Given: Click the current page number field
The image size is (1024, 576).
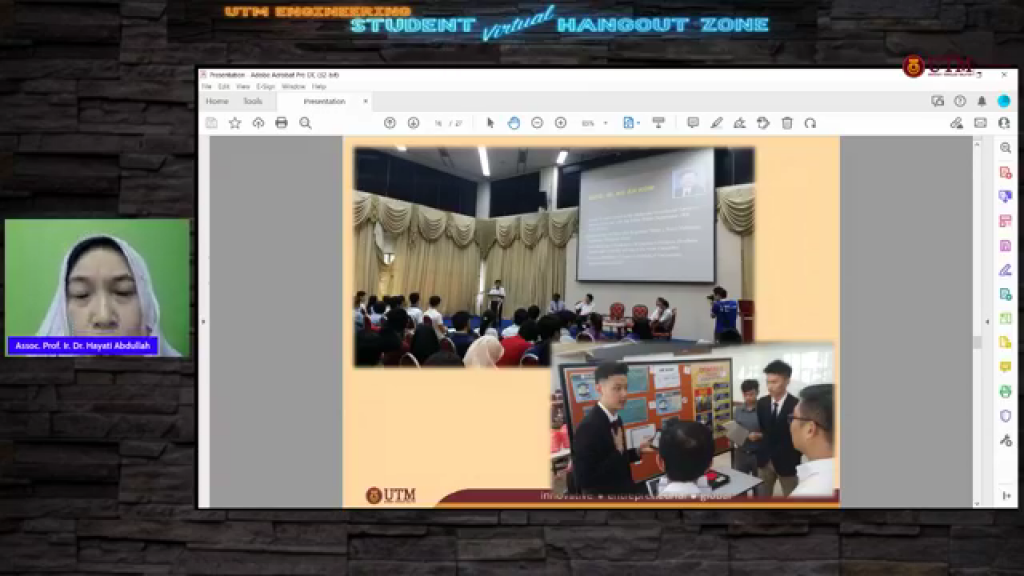Looking at the screenshot, I should [439, 124].
